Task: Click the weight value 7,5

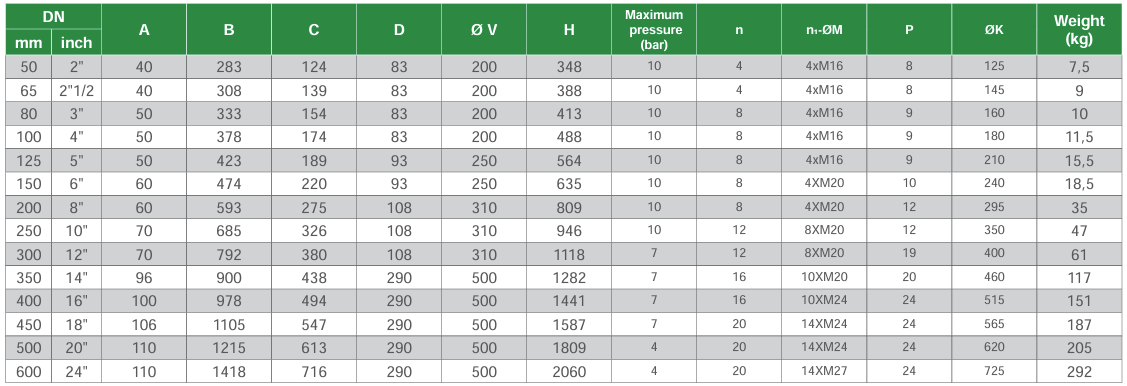Action: tap(1079, 67)
